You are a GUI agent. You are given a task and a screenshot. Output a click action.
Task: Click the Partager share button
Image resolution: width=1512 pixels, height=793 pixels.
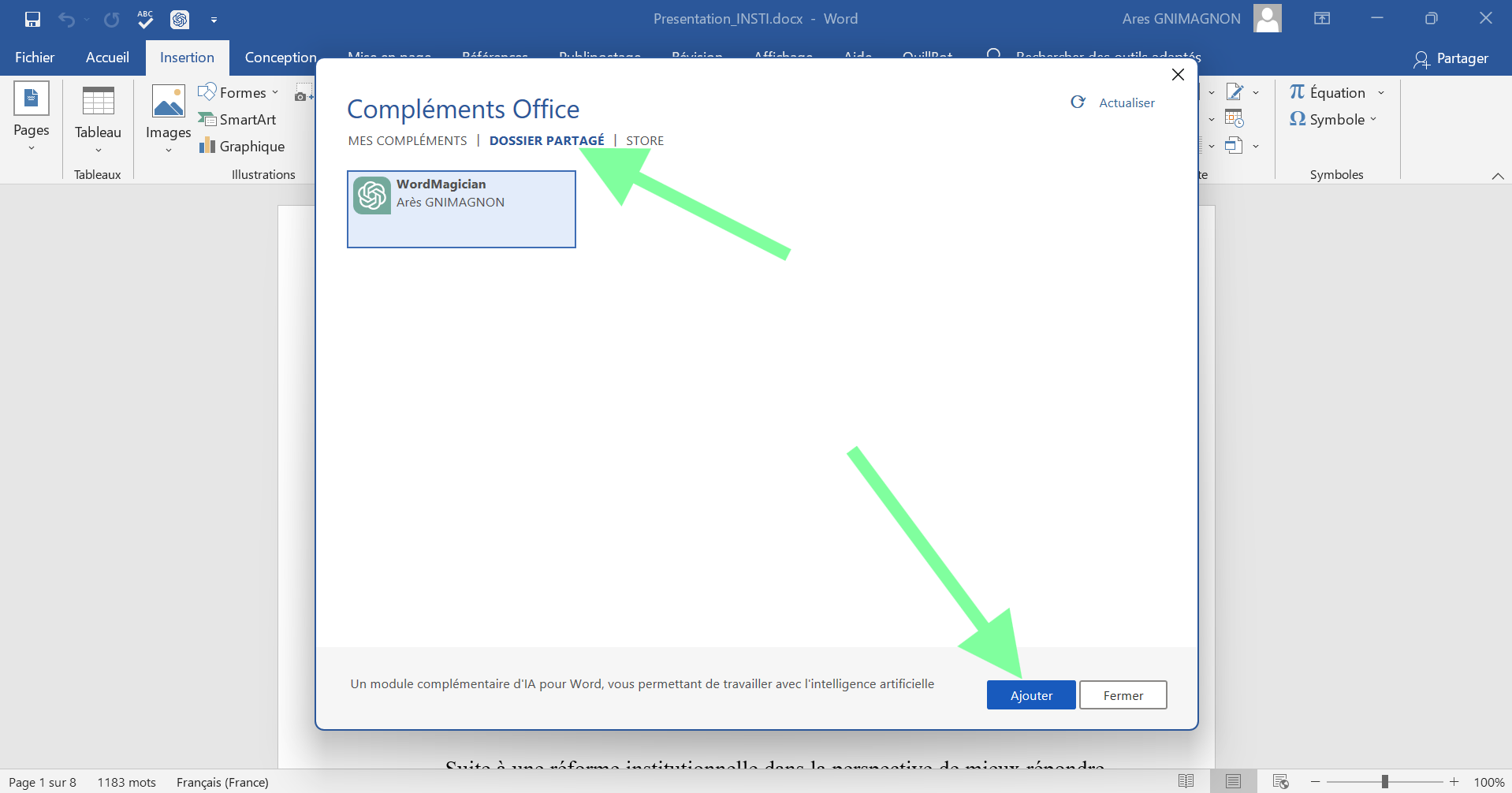1451,58
